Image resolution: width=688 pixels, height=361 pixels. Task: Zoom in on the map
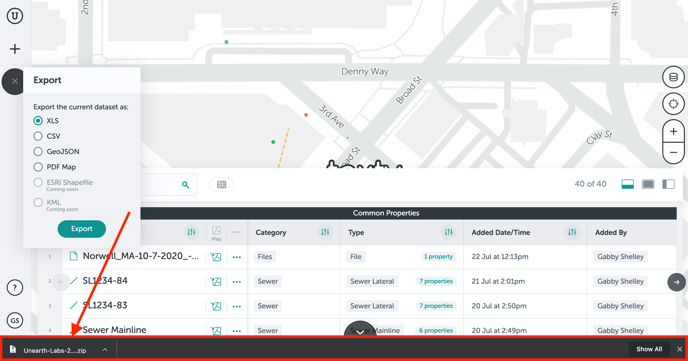tap(673, 131)
